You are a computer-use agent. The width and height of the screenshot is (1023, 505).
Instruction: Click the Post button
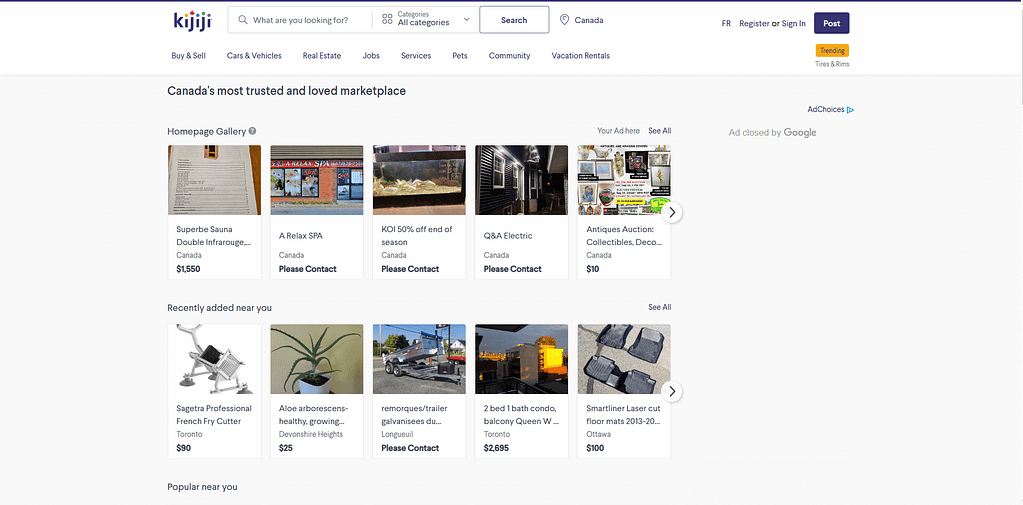(832, 23)
